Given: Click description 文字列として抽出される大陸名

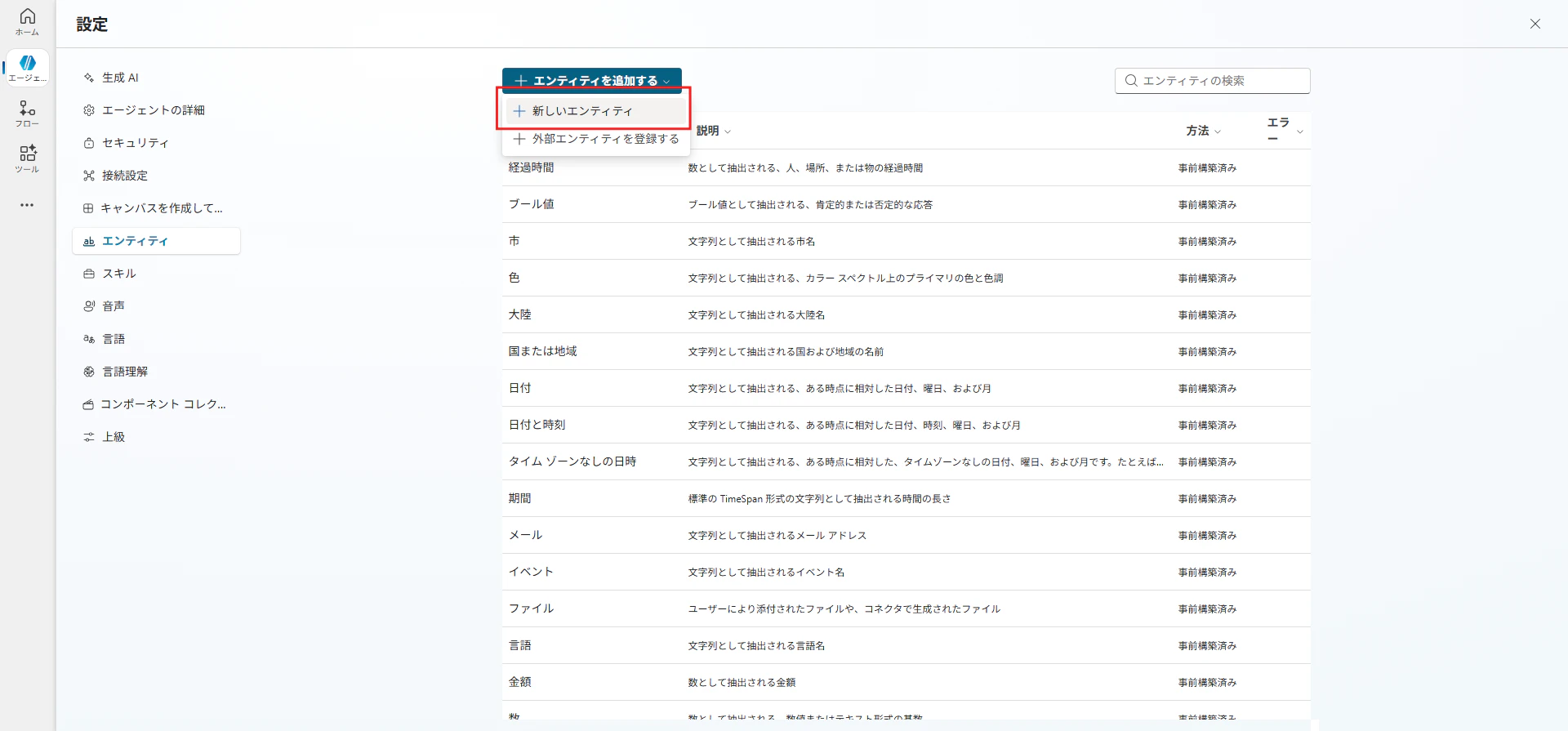Looking at the screenshot, I should [756, 315].
